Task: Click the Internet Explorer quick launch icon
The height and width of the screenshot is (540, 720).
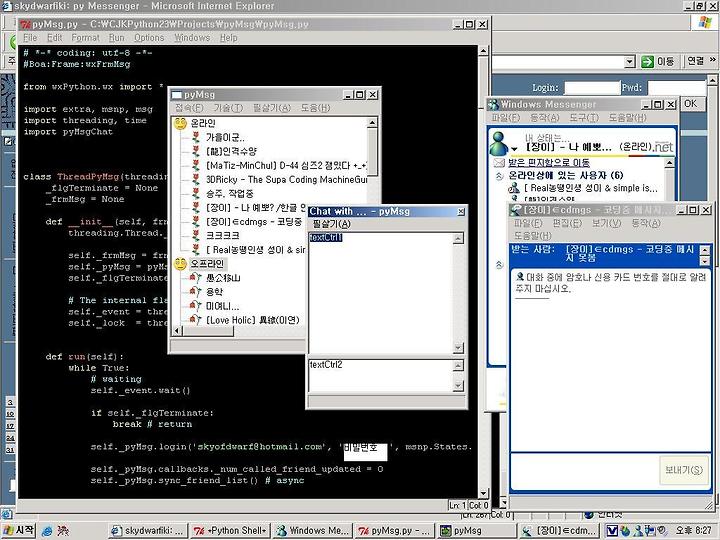Action: [47, 531]
